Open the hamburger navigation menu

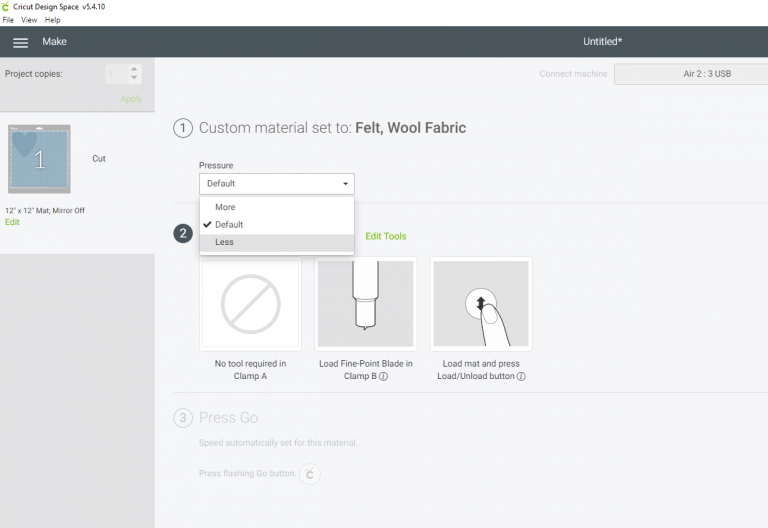coord(20,42)
